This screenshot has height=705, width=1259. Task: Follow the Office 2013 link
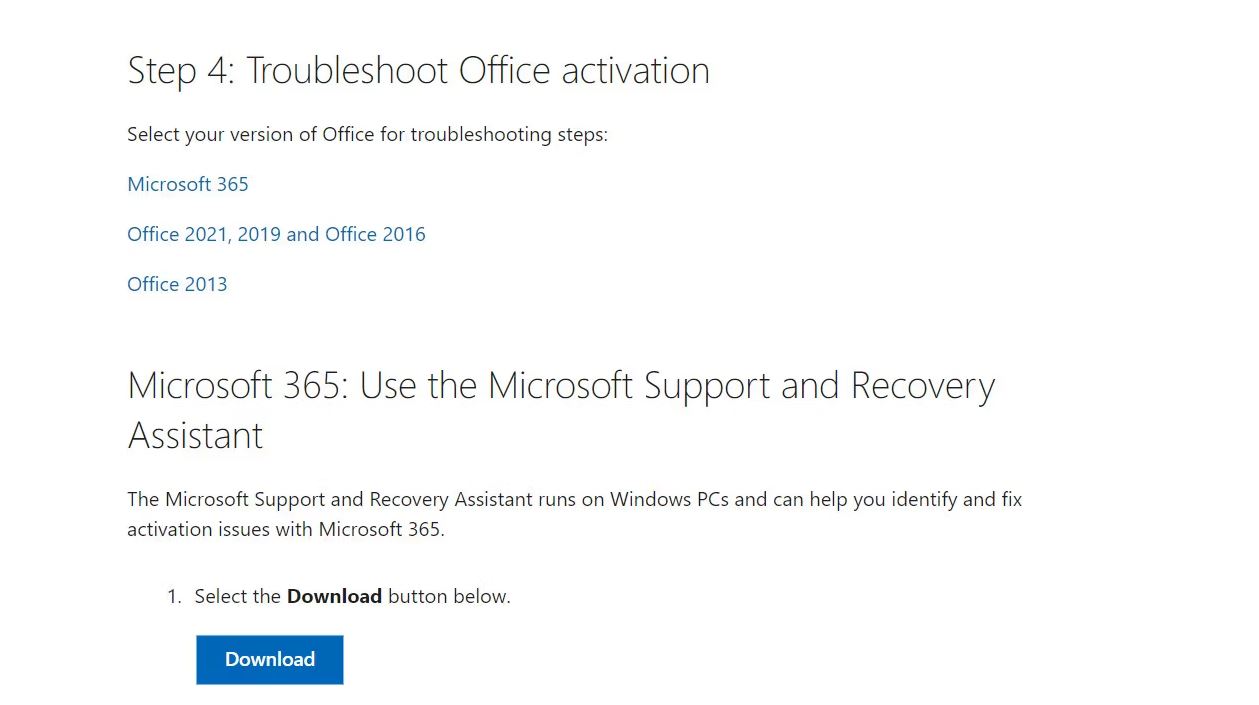[x=177, y=284]
